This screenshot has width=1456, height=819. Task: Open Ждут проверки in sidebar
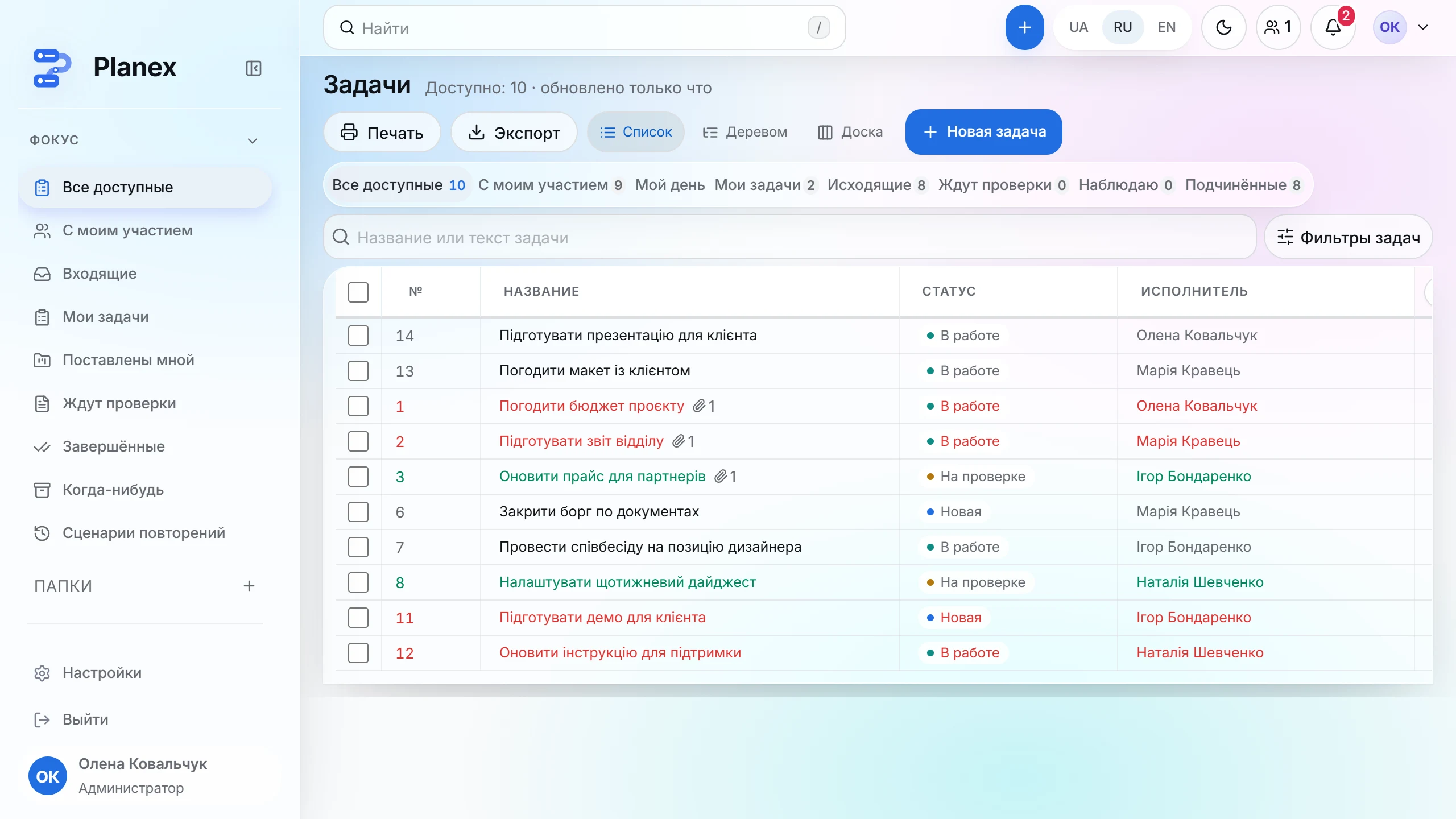pyautogui.click(x=145, y=403)
